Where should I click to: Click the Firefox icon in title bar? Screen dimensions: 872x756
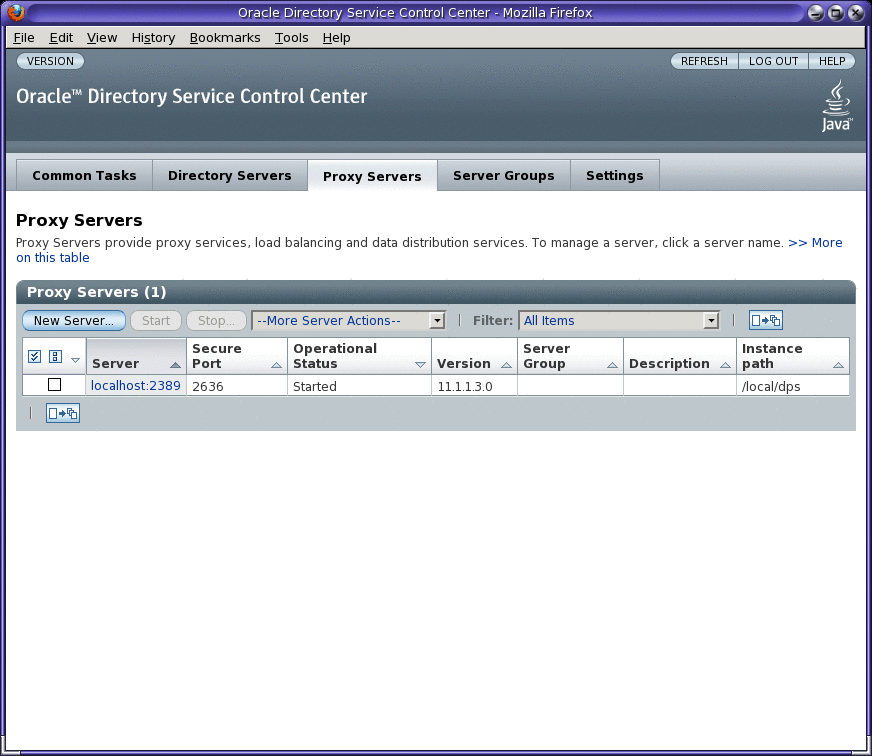pos(16,12)
